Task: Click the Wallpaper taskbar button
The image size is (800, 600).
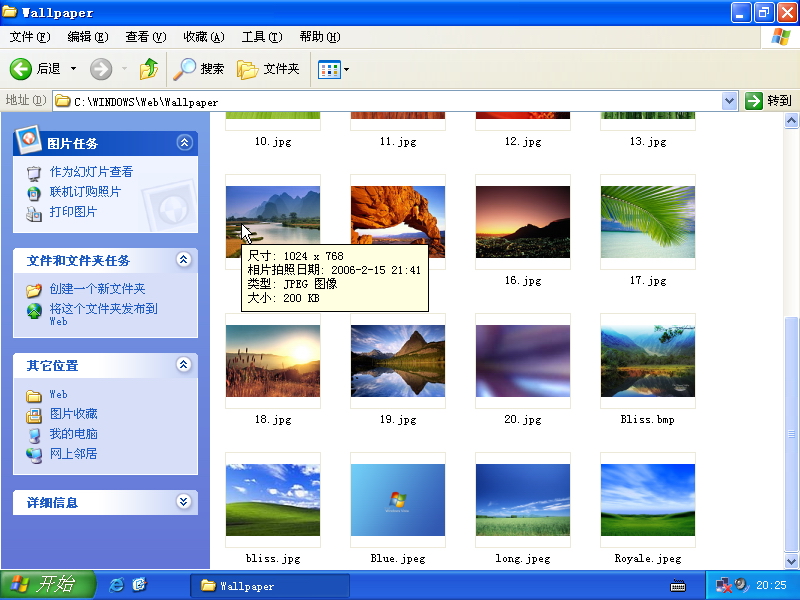Action: 270,586
